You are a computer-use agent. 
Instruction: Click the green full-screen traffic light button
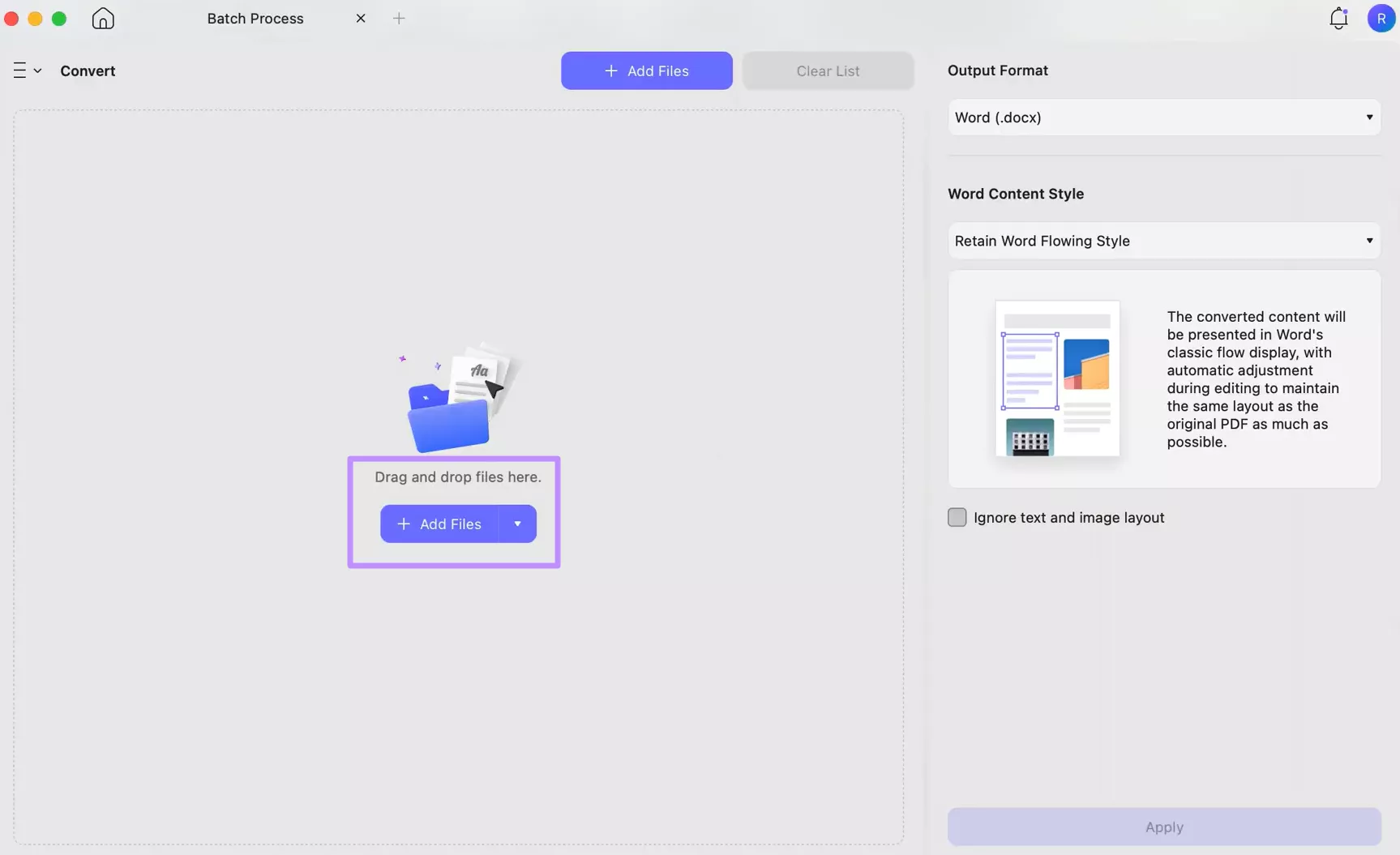(59, 18)
